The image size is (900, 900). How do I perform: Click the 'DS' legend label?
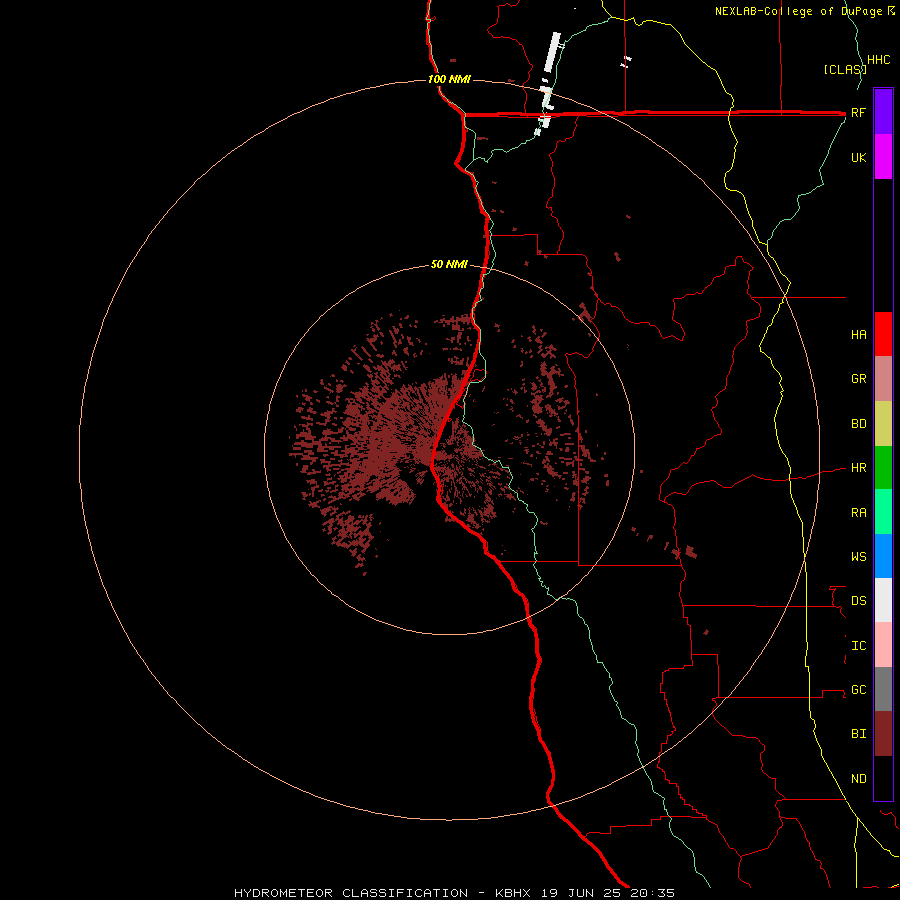click(858, 601)
